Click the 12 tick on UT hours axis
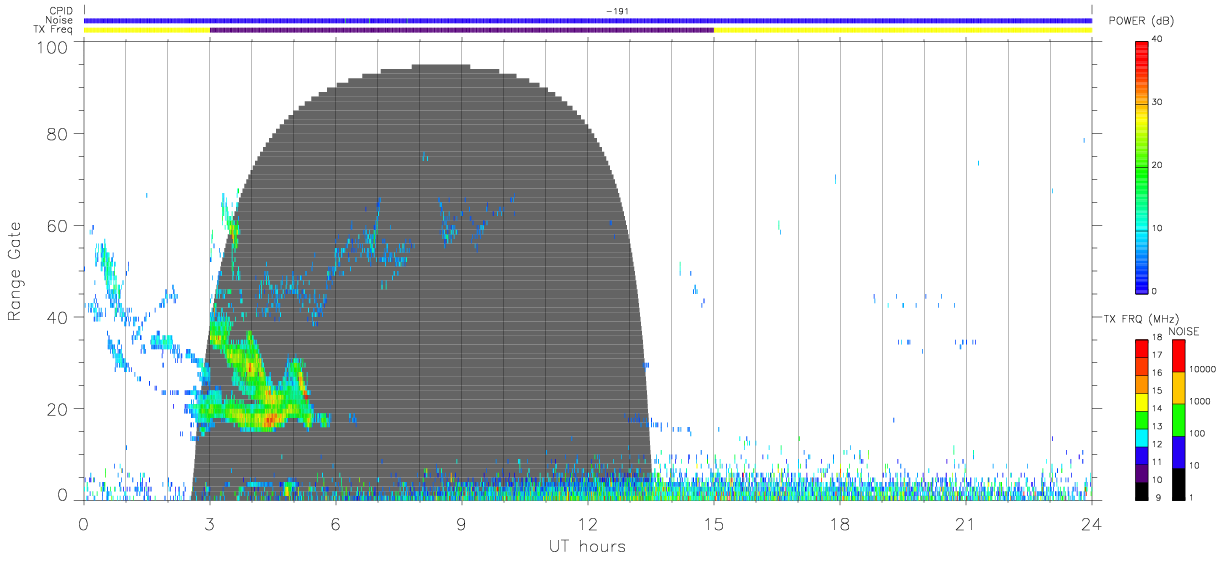Image resolution: width=1228 pixels, height=567 pixels. (588, 523)
